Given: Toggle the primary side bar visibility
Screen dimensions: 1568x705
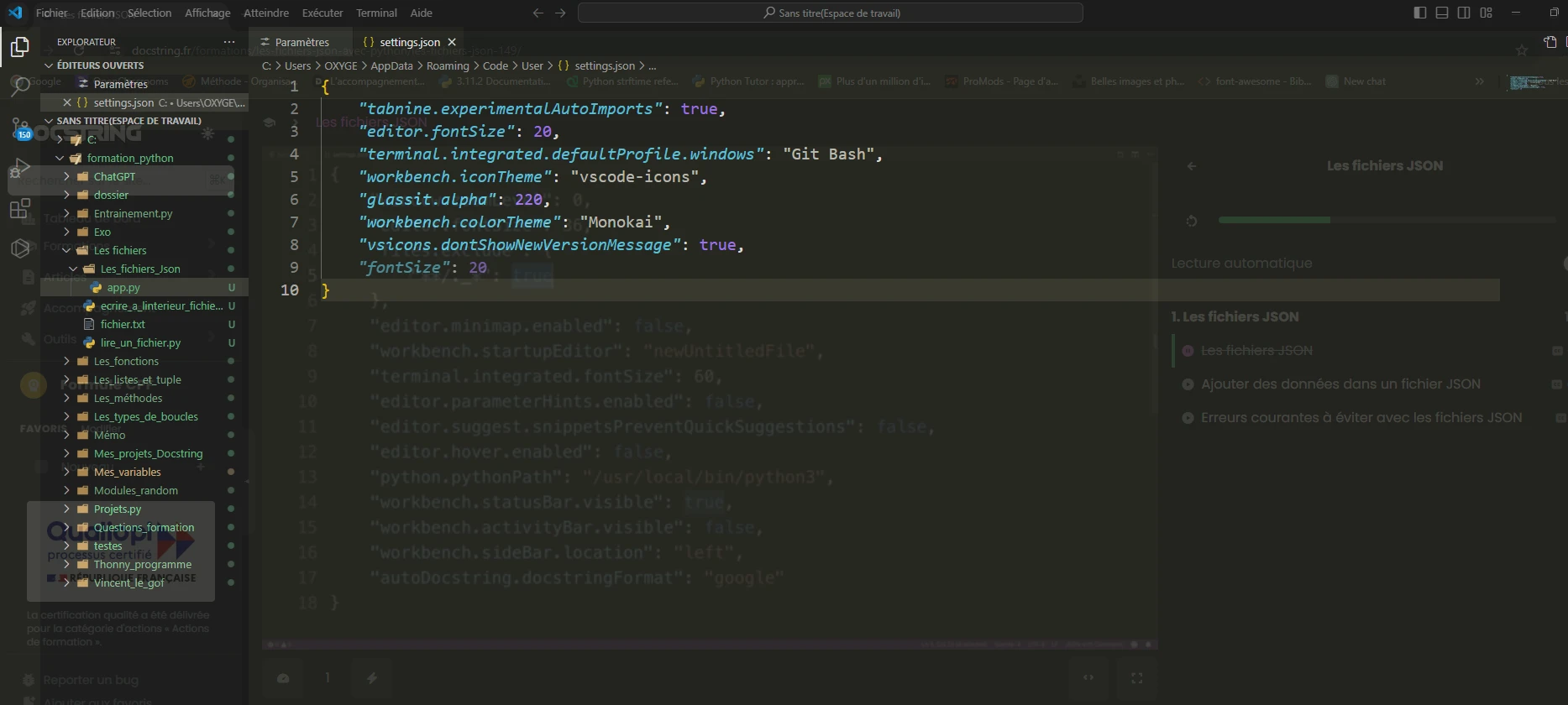Looking at the screenshot, I should coord(1419,13).
